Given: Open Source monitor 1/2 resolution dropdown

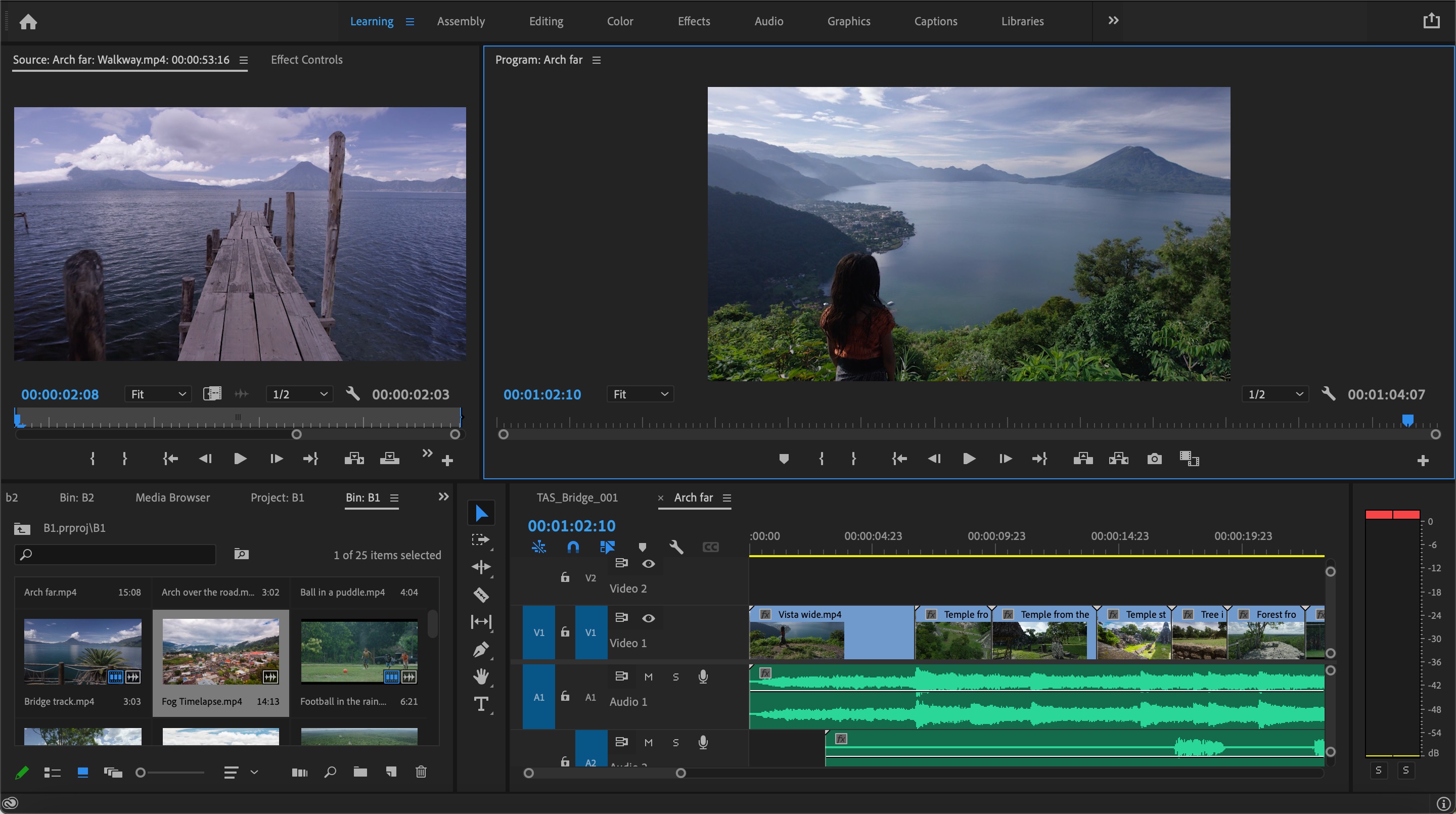Looking at the screenshot, I should click(300, 394).
